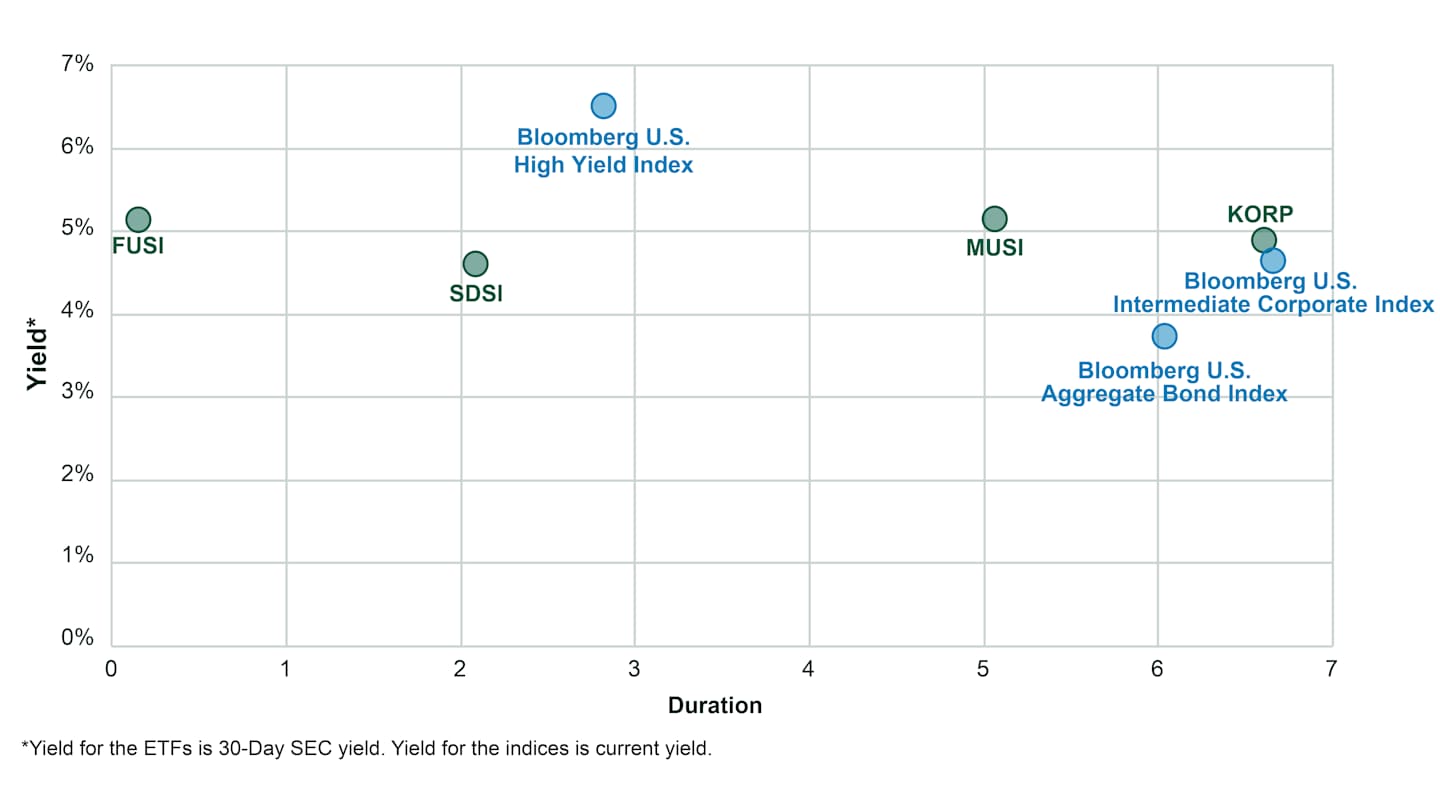Select the Intermediate Corporate Index blue dot

pos(1273,261)
